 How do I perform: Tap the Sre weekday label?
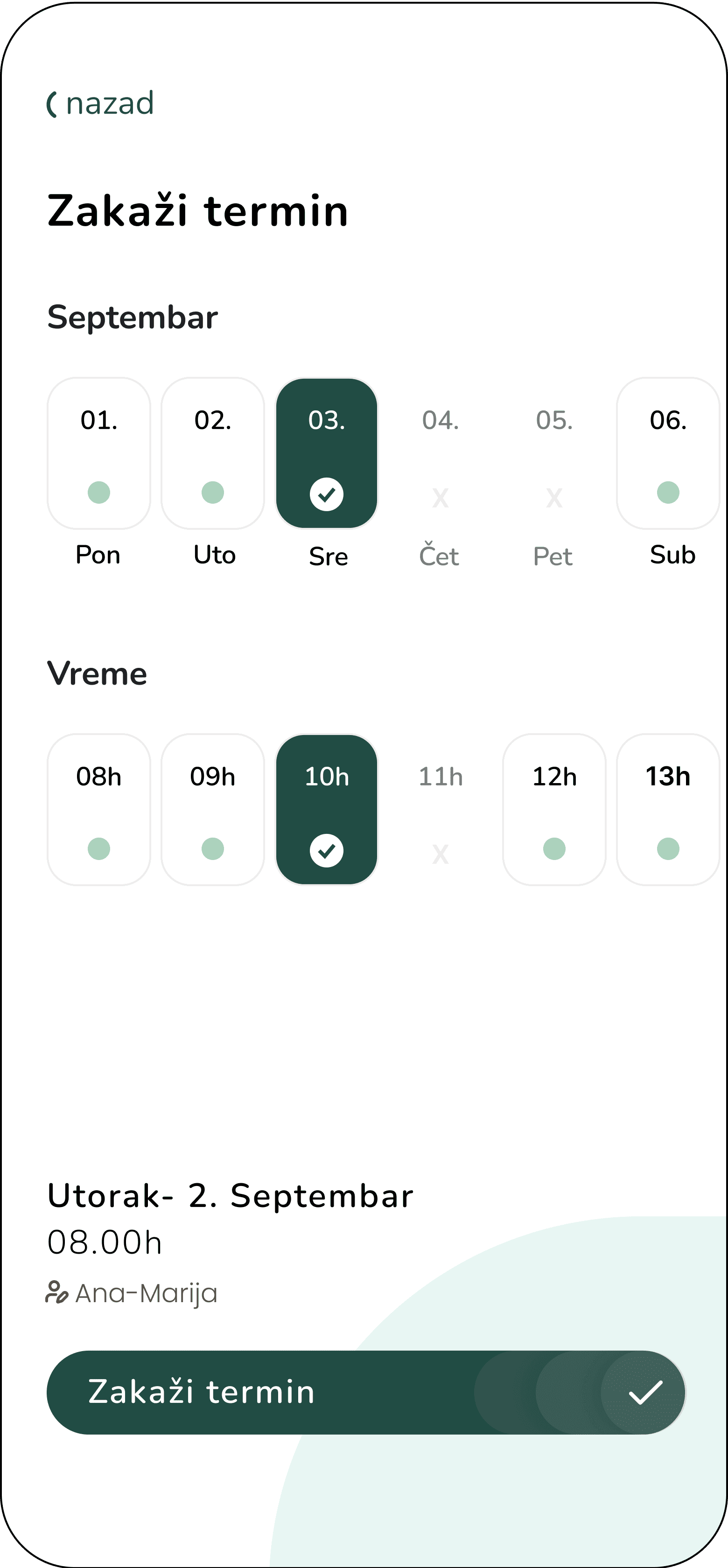tap(329, 556)
